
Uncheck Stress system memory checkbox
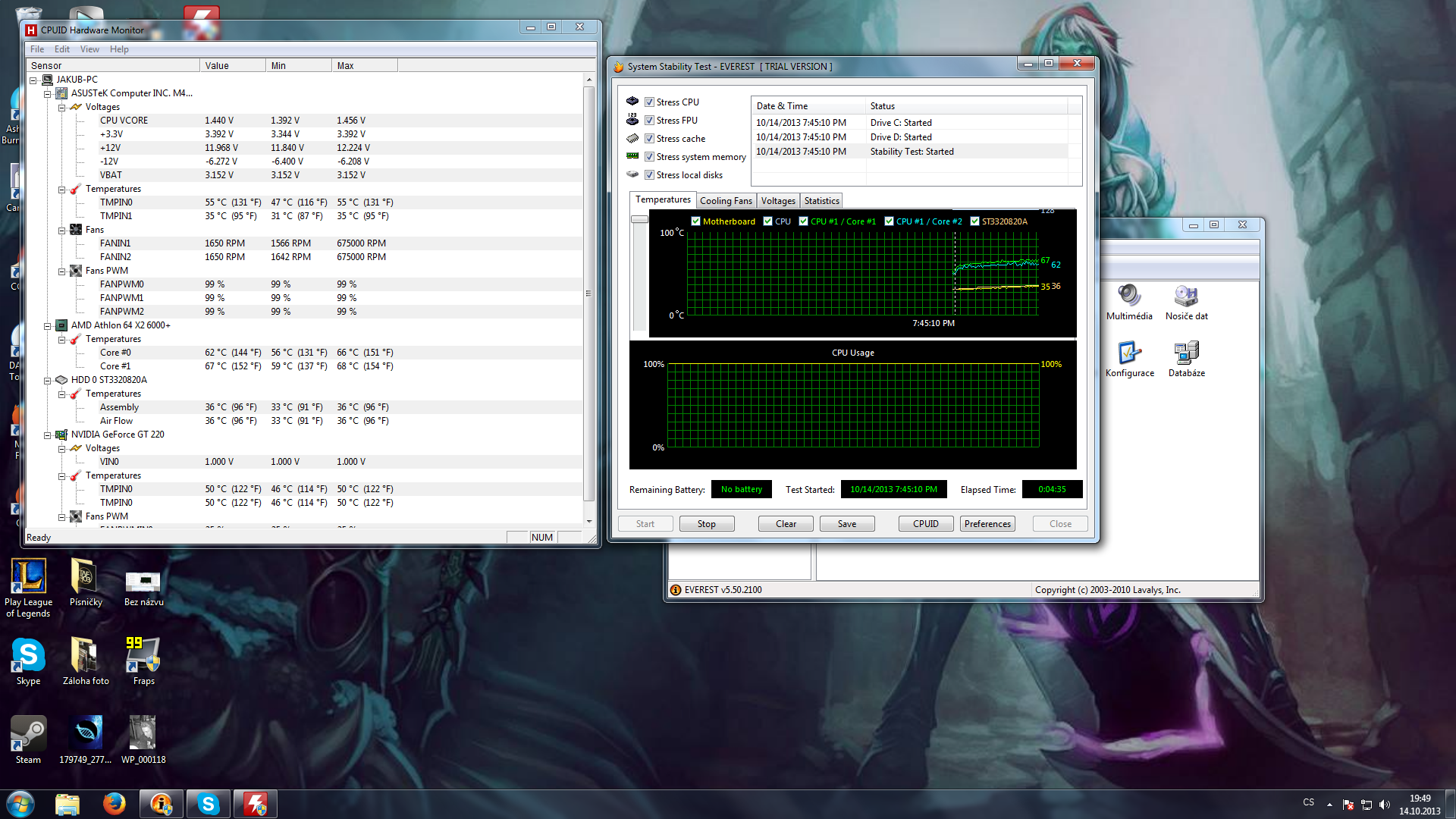(x=649, y=157)
